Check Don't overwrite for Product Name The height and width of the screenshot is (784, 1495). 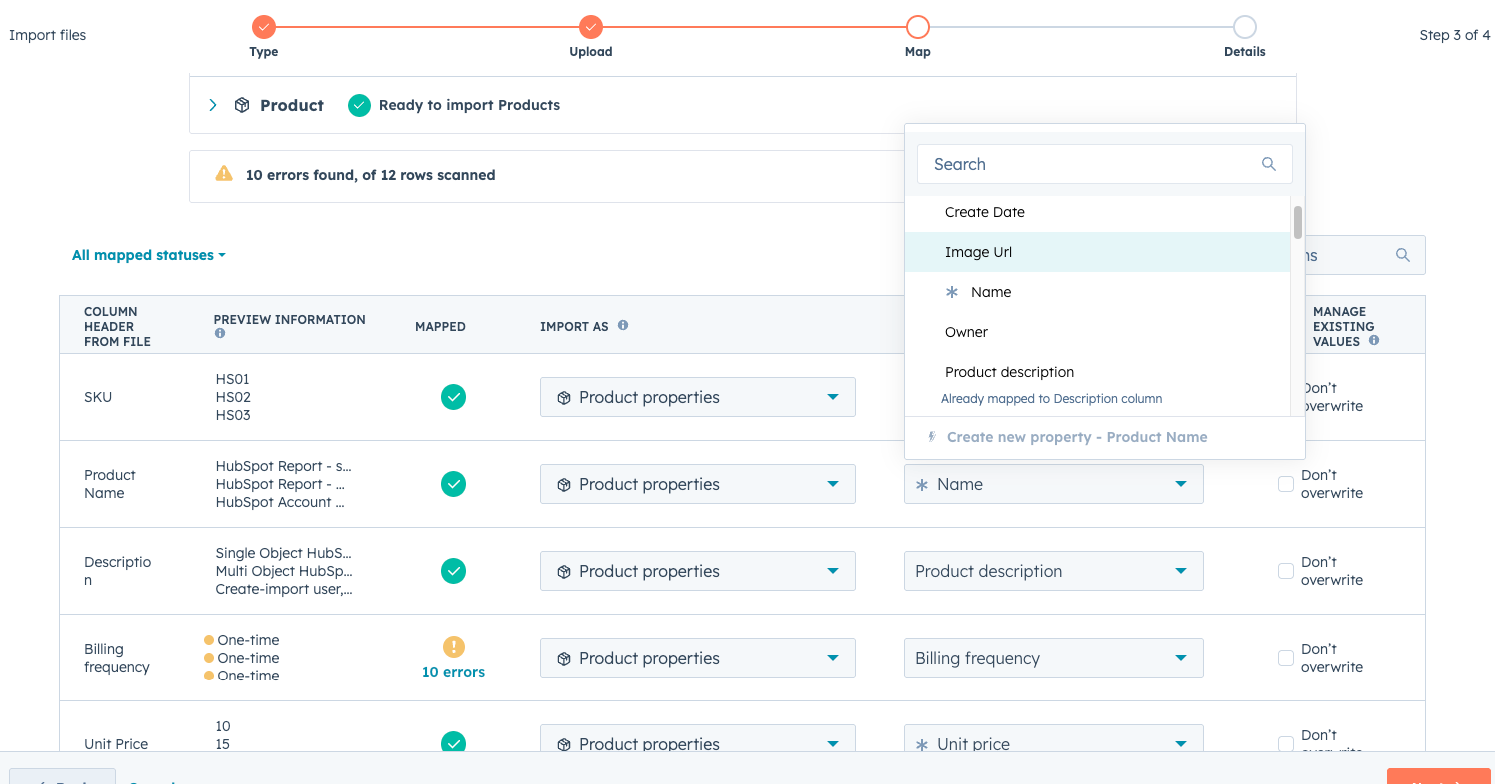pos(1286,484)
